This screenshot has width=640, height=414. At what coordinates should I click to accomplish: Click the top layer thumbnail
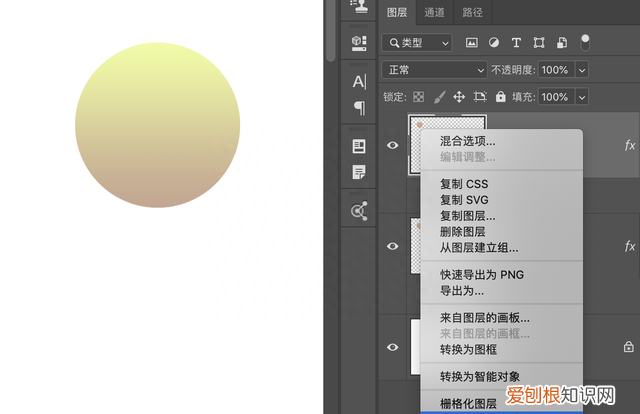point(415,145)
